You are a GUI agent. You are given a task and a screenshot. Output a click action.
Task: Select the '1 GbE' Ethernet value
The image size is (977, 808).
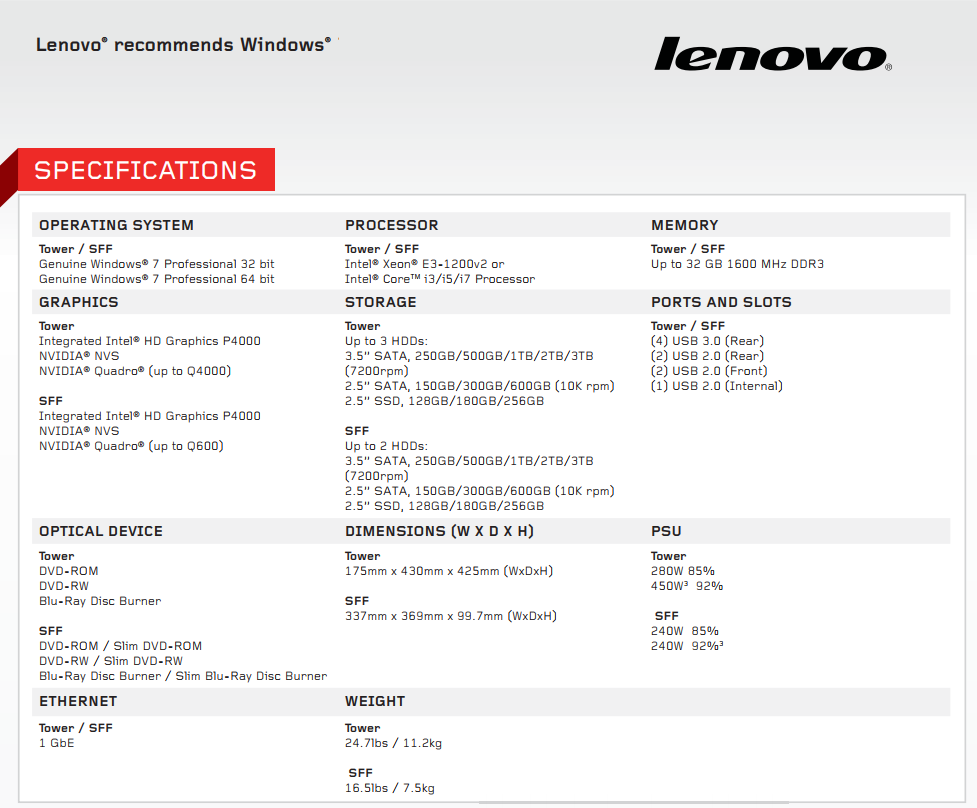pos(57,743)
